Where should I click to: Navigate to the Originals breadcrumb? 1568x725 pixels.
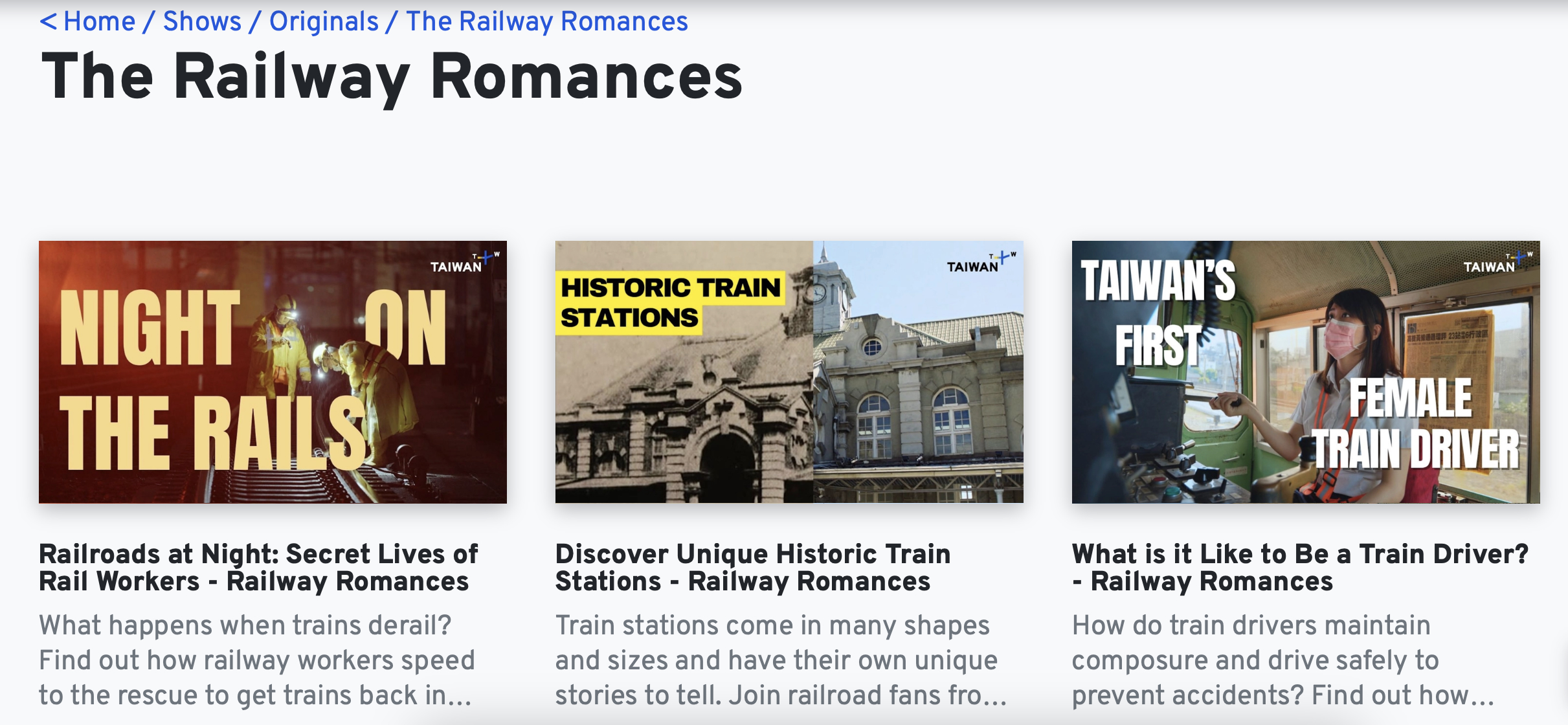pos(324,22)
